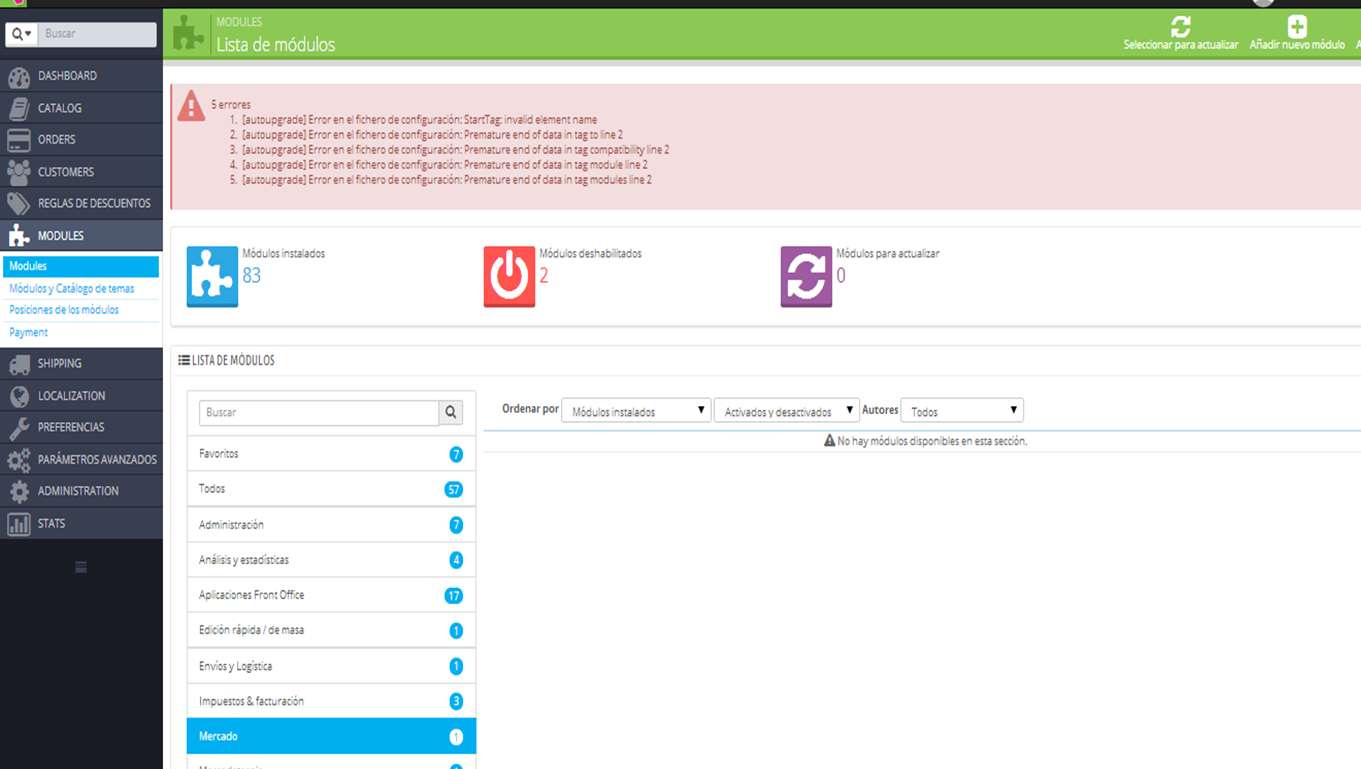The image size is (1361, 769).
Task: Click the Parámetros avanzados gears icon
Action: click(19, 460)
